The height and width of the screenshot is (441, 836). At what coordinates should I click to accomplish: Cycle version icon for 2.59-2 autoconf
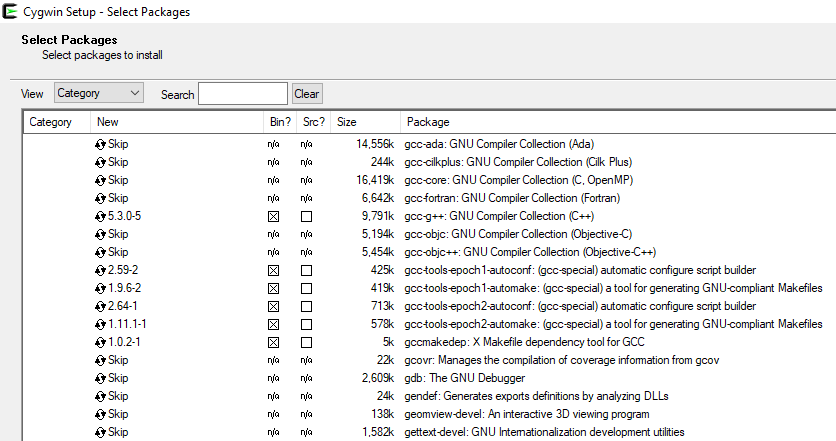point(100,270)
